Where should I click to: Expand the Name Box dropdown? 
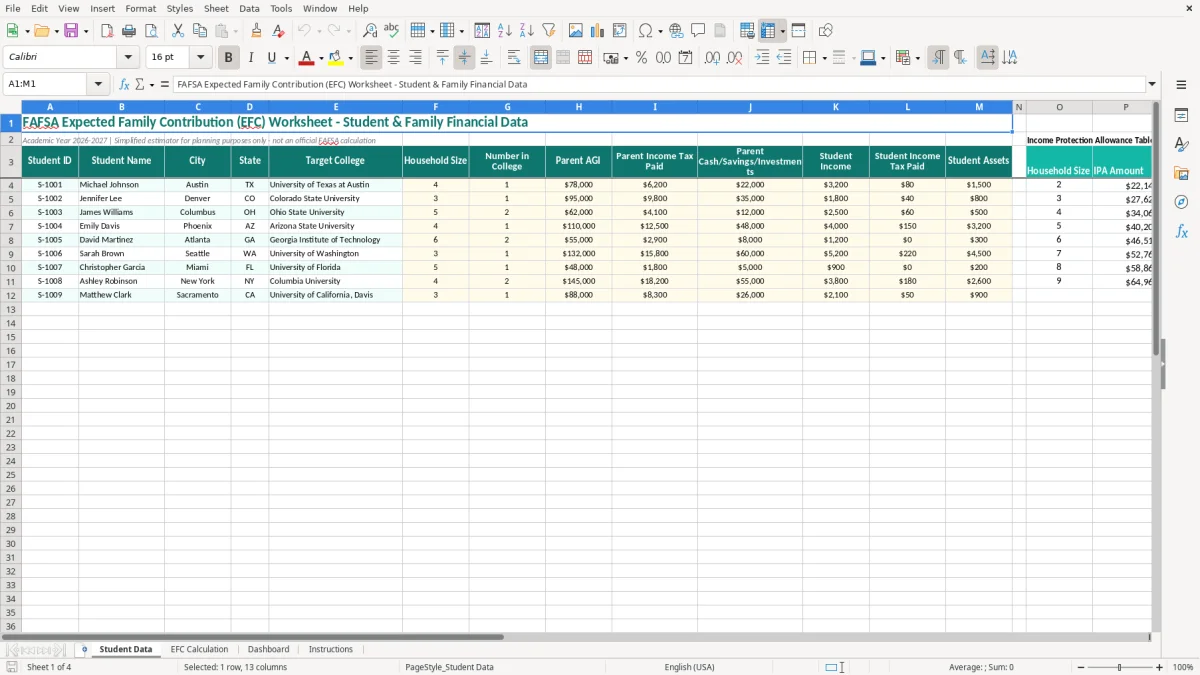[98, 84]
